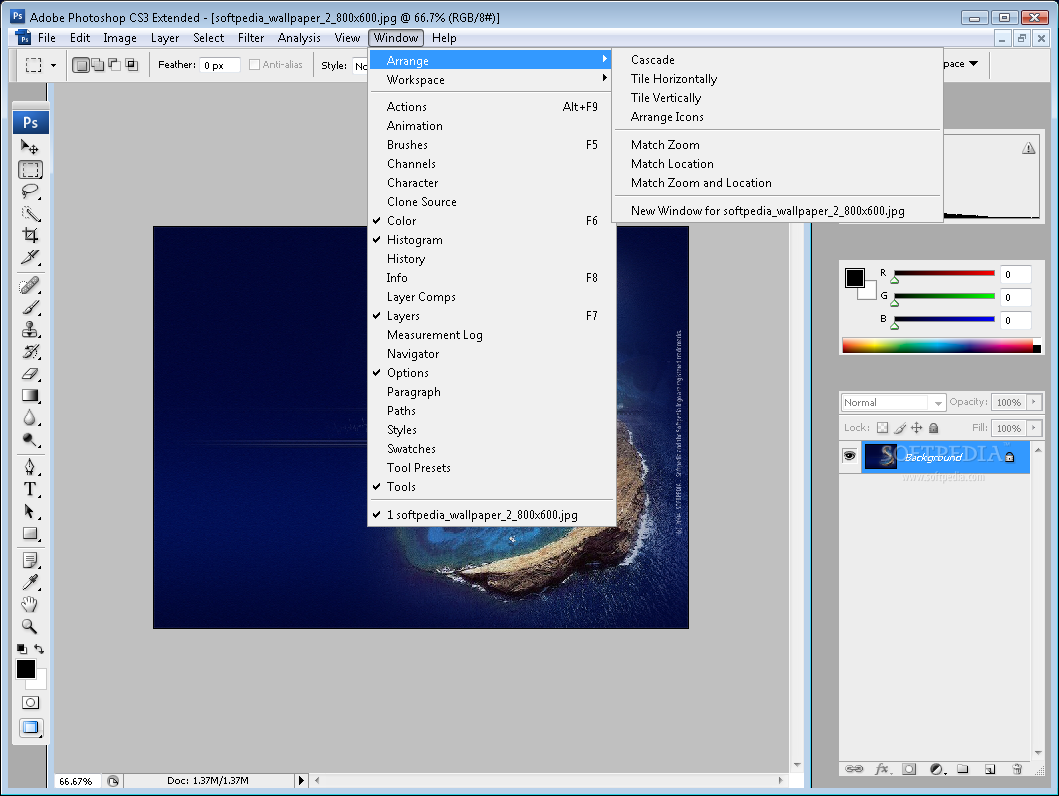This screenshot has width=1059, height=796.
Task: Click the Feather input field
Action: (219, 65)
